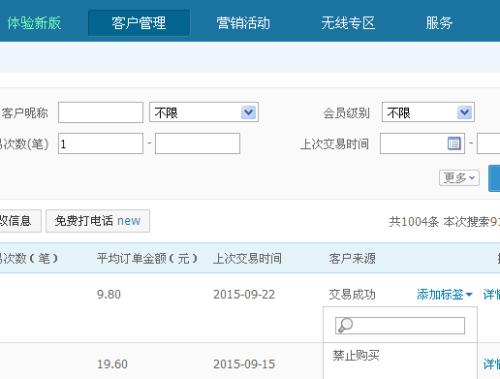Open the 服务 menu item
This screenshot has height=379, width=500.
[439, 23]
